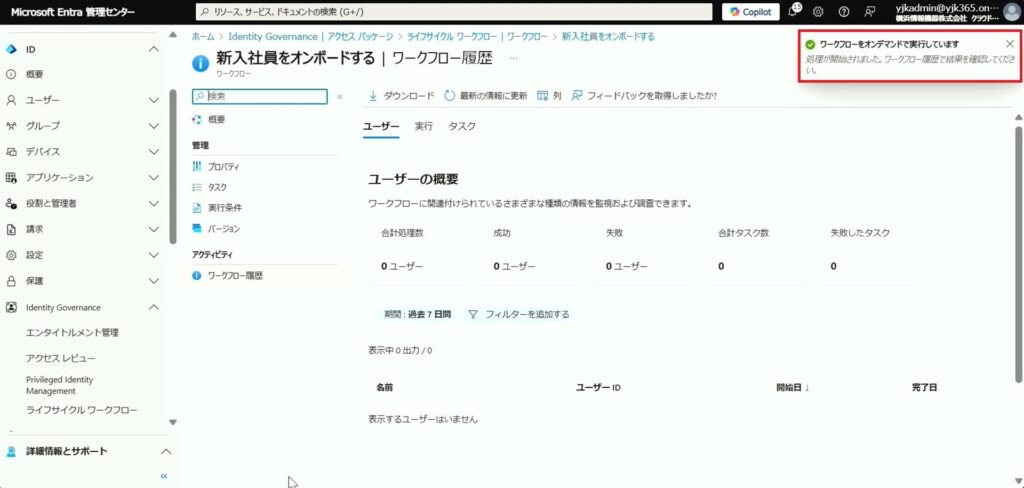
Task: Sort by the 名前 column header
Action: point(385,387)
